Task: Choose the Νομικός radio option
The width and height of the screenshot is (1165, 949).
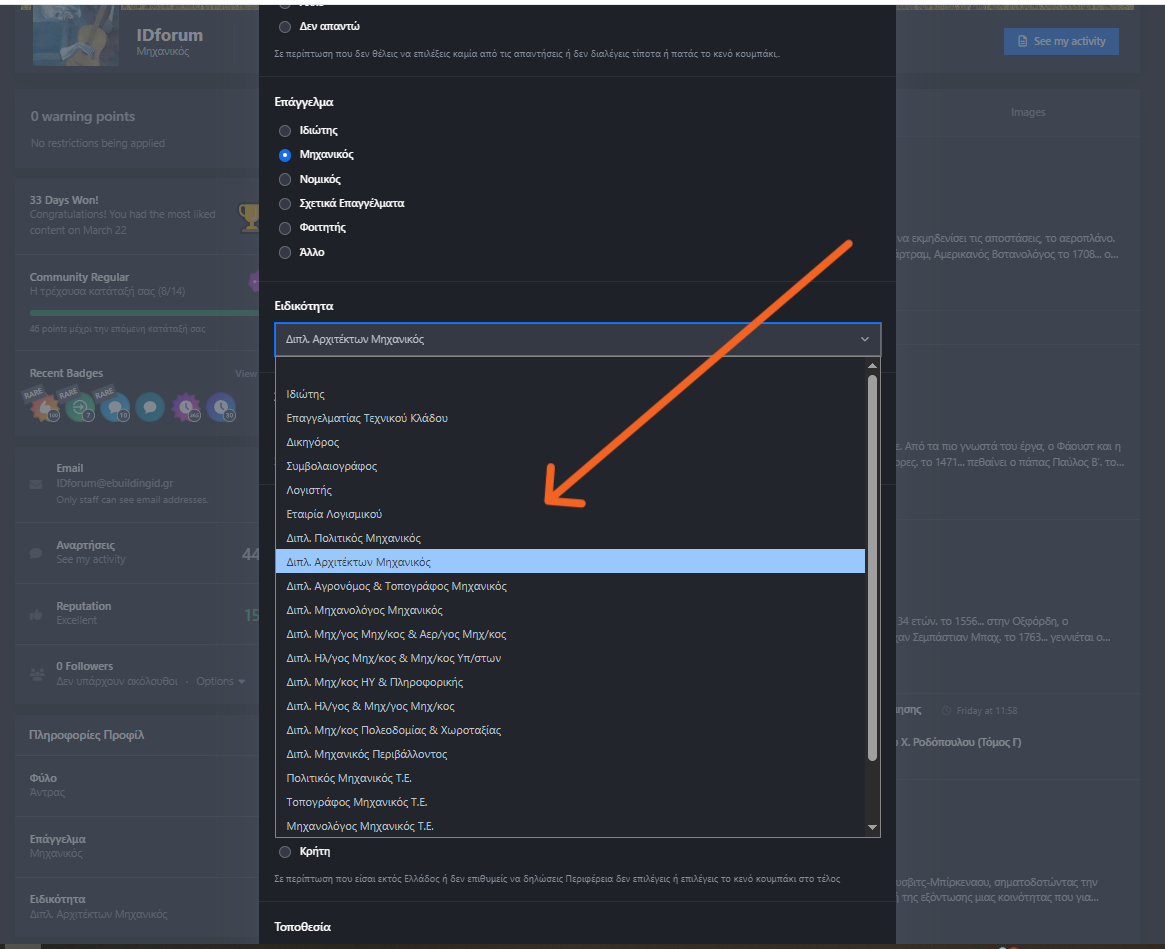Action: (x=285, y=180)
